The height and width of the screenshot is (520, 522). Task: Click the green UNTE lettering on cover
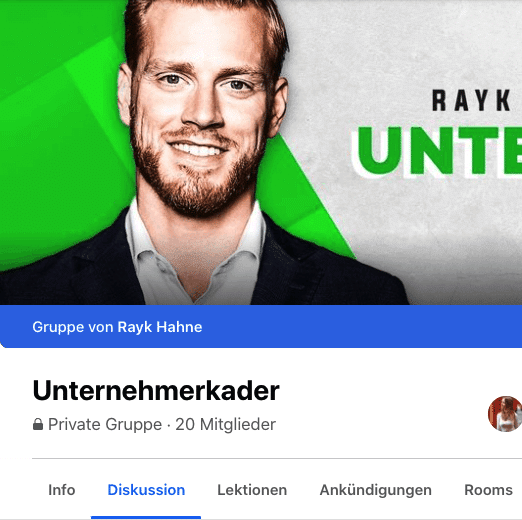(437, 152)
